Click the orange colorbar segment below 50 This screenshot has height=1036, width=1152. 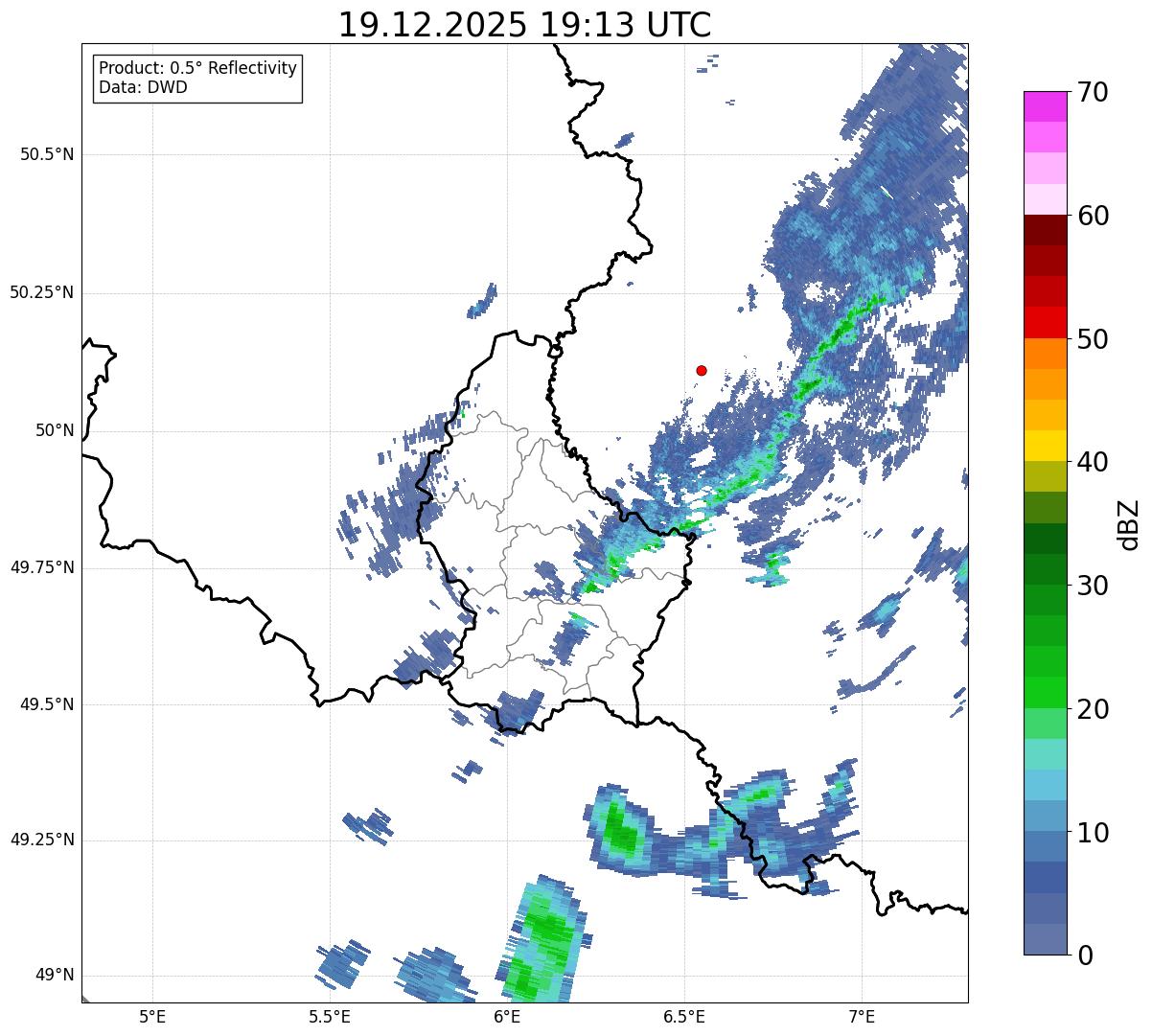(x=1045, y=354)
